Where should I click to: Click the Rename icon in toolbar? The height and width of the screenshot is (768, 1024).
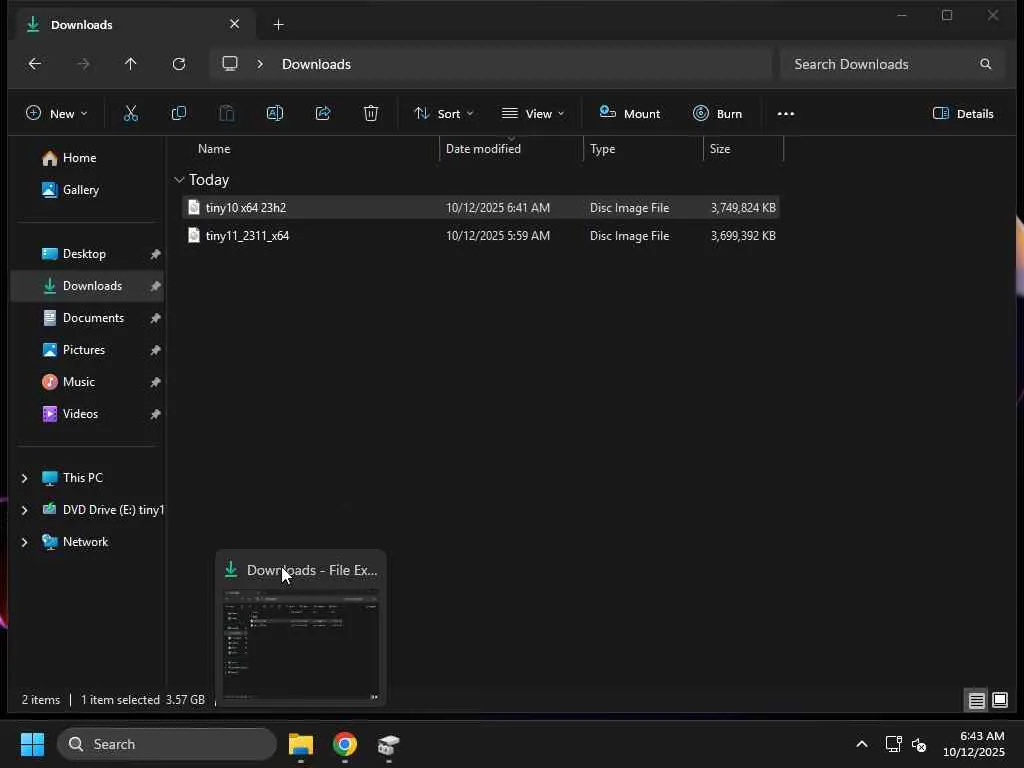point(275,114)
